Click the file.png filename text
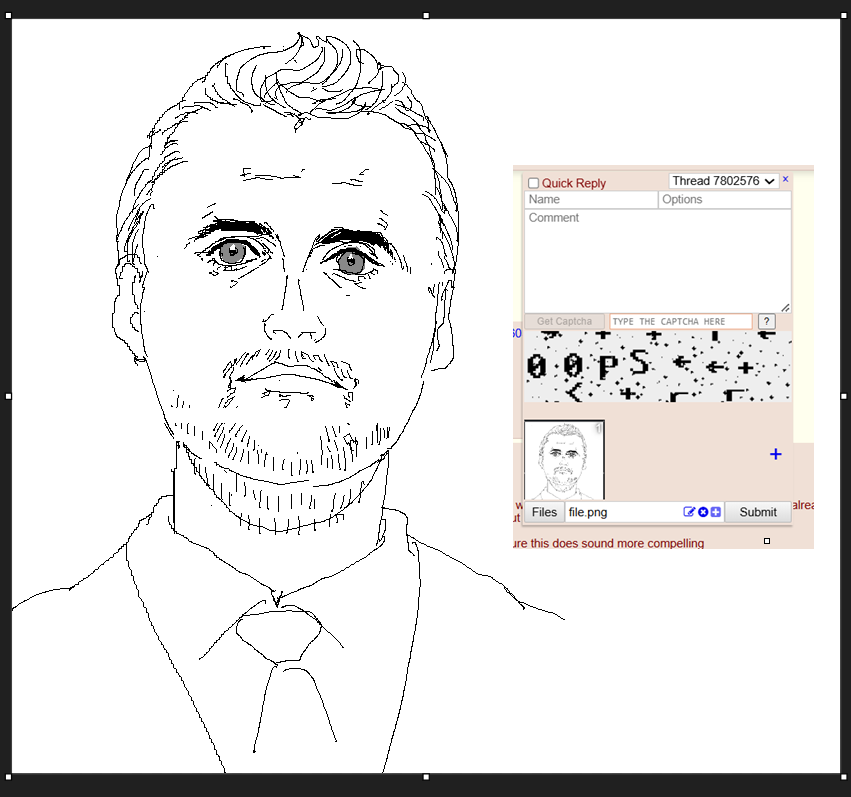Viewport: 851px width, 797px height. pos(588,512)
